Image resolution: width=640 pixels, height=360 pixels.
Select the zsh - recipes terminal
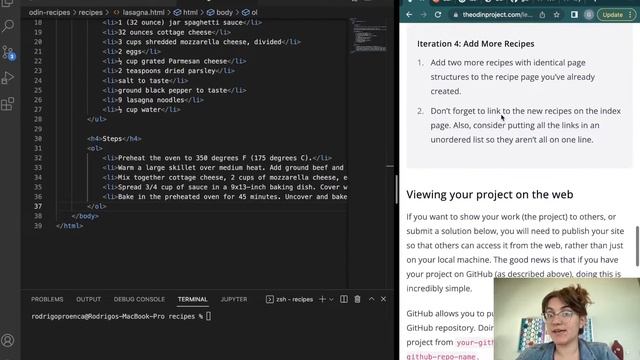[x=289, y=299]
